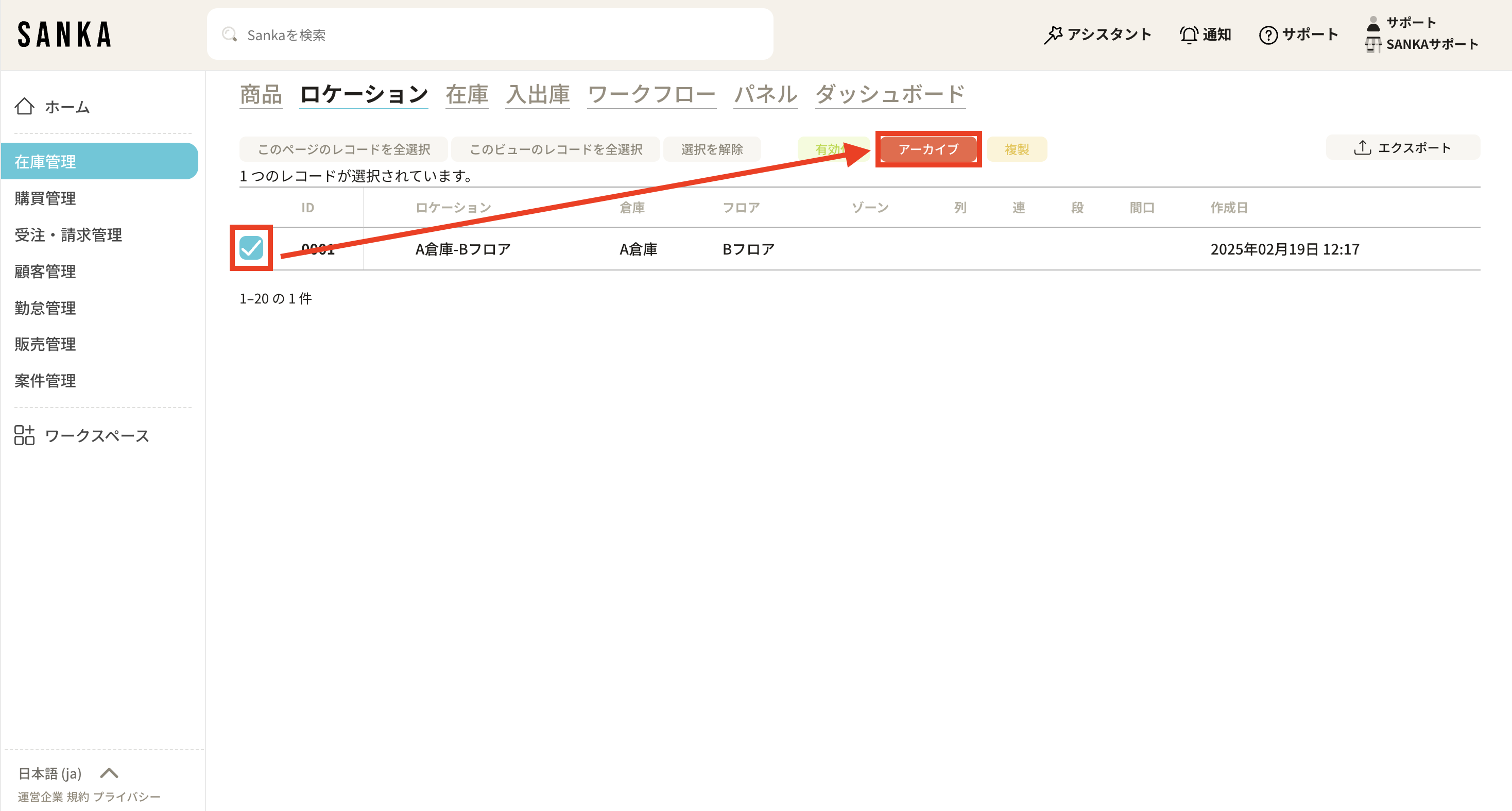Switch to the 在庫 tab
Image resolution: width=1512 pixels, height=811 pixels.
tap(467, 94)
